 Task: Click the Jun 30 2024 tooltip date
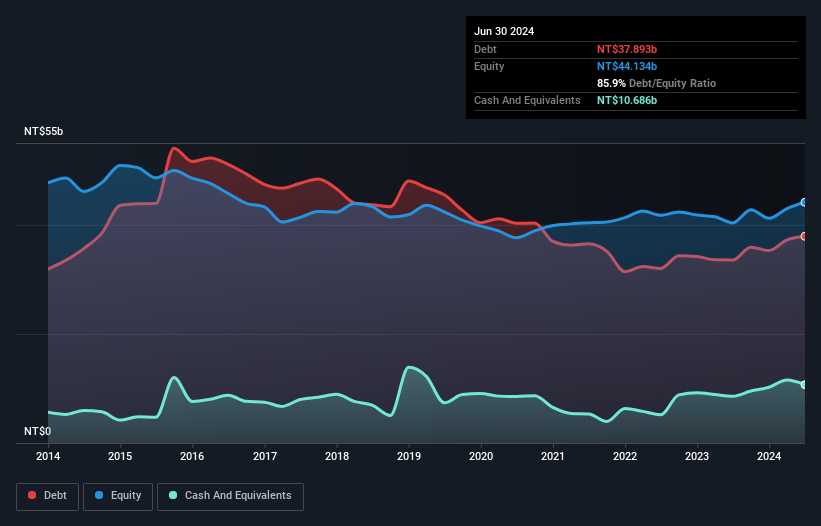(x=504, y=31)
